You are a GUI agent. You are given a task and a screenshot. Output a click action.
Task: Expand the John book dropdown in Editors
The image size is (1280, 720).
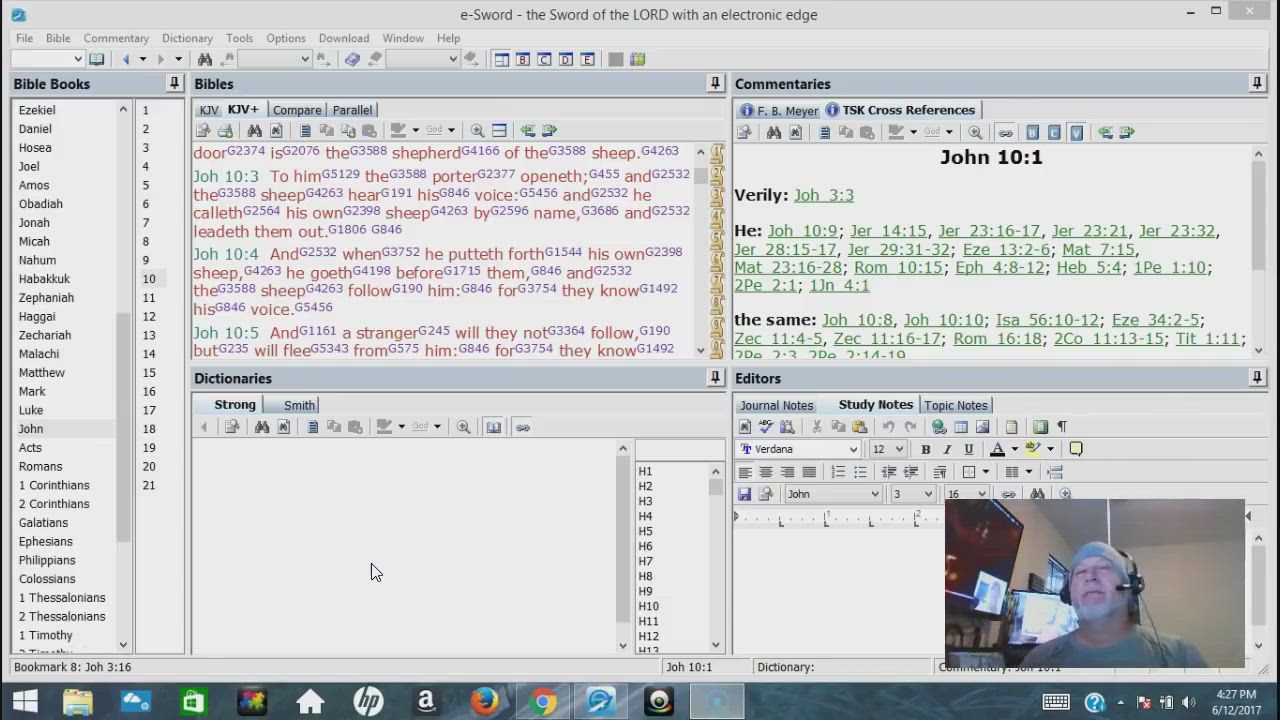tap(874, 494)
